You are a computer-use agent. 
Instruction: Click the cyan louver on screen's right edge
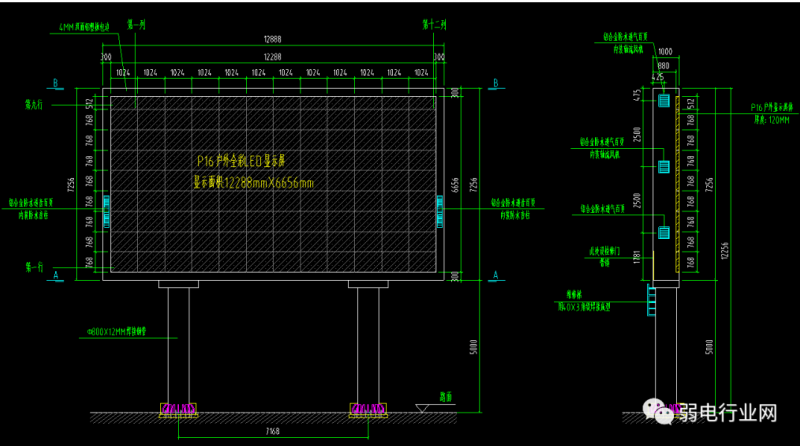tap(440, 208)
